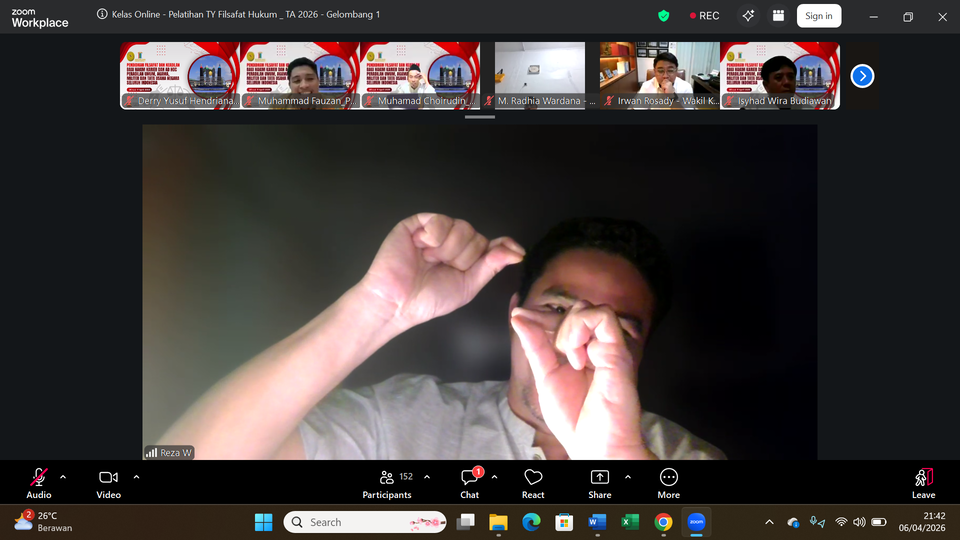Expand audio options chevron beside Audio
The image size is (960, 540).
tap(63, 477)
